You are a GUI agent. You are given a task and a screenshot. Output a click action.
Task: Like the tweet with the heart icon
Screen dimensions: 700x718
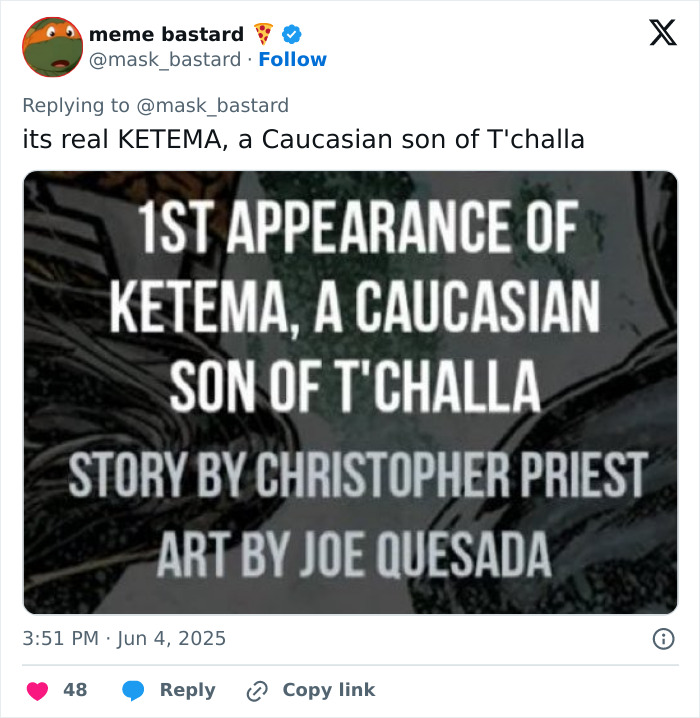tap(37, 690)
